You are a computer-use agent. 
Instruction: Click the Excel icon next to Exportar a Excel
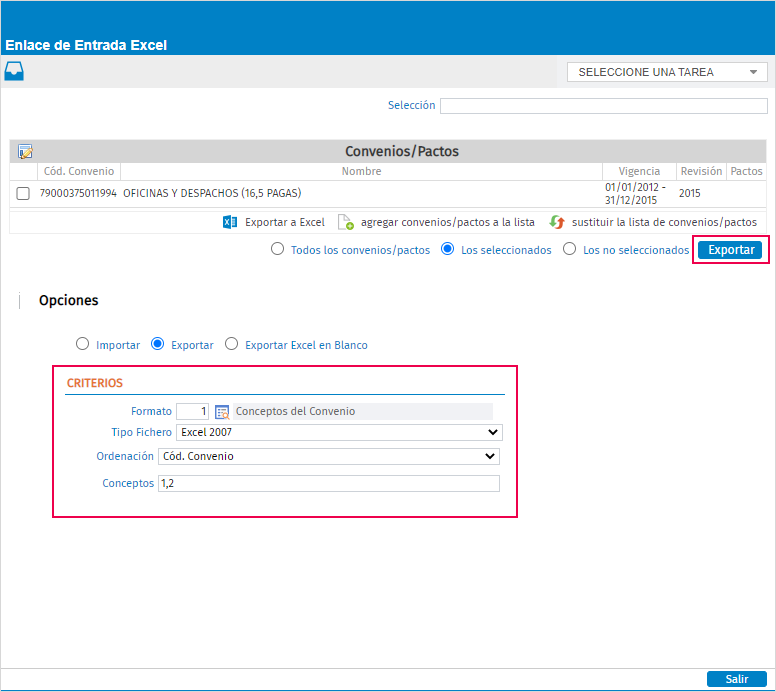coord(230,222)
